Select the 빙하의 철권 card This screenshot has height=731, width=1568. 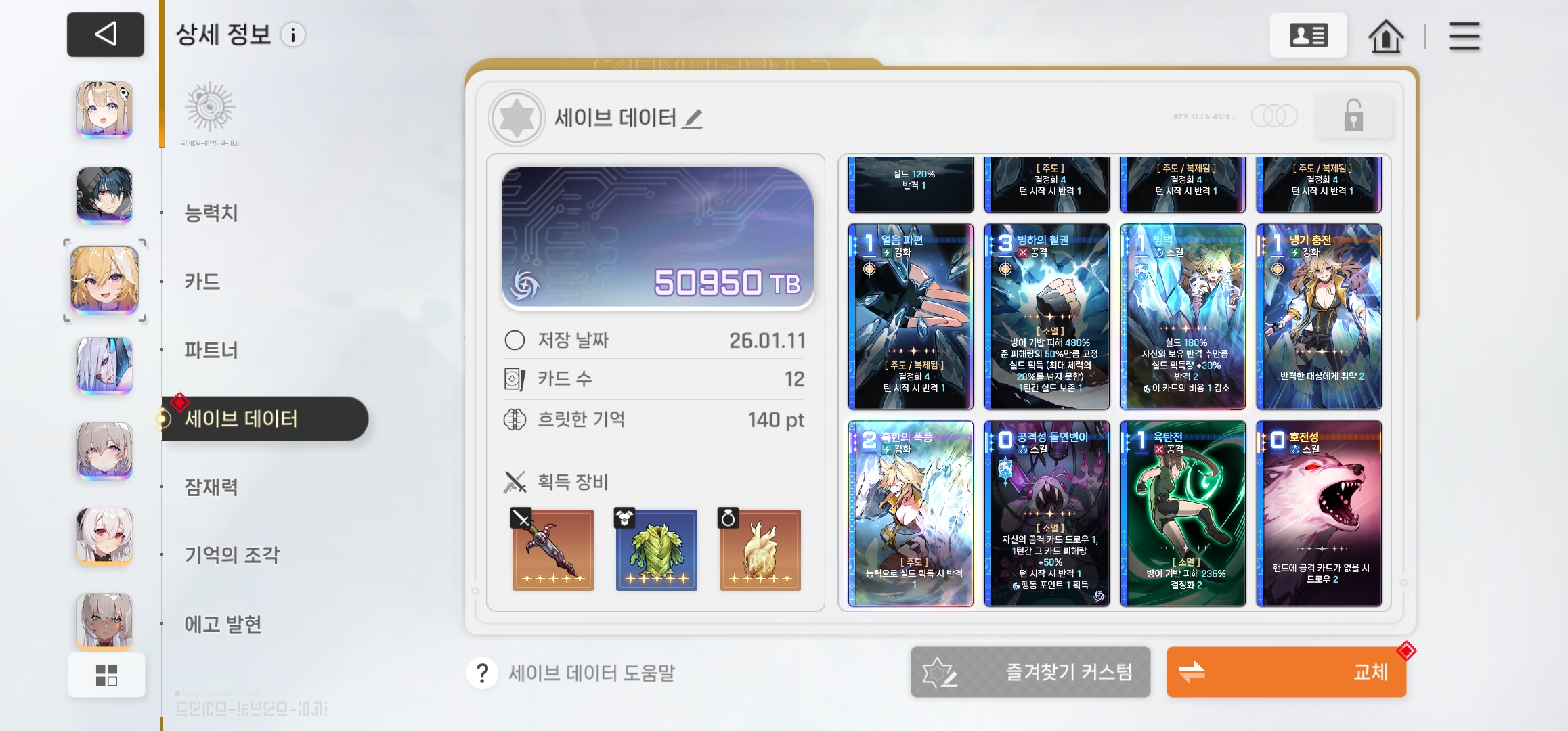[x=1046, y=317]
